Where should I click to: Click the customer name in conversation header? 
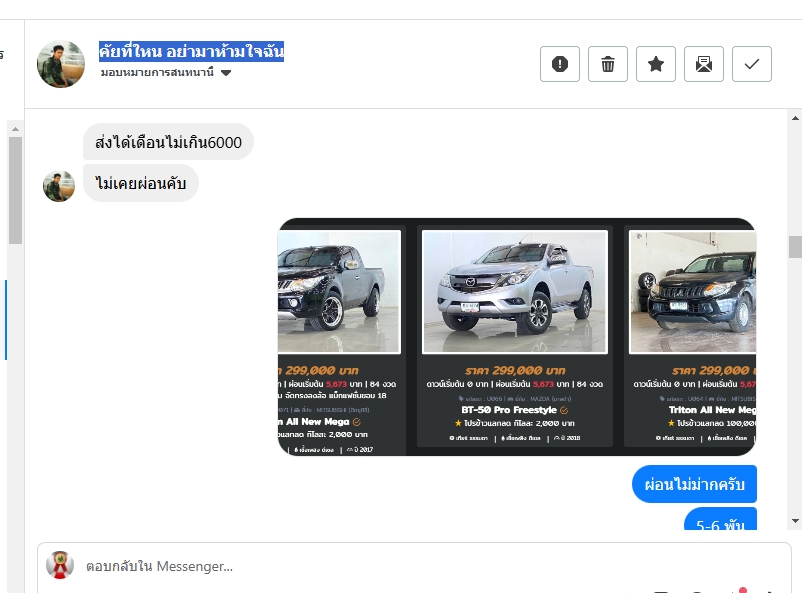pos(191,51)
